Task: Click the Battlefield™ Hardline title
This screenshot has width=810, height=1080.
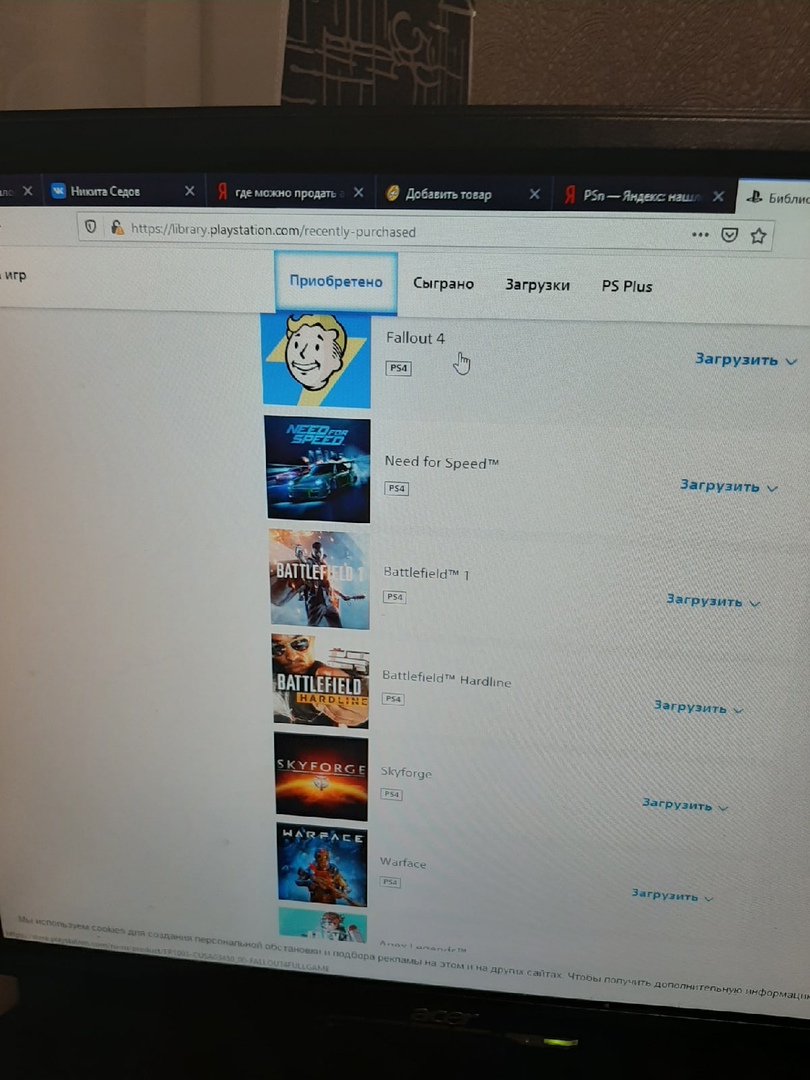Action: coord(446,678)
